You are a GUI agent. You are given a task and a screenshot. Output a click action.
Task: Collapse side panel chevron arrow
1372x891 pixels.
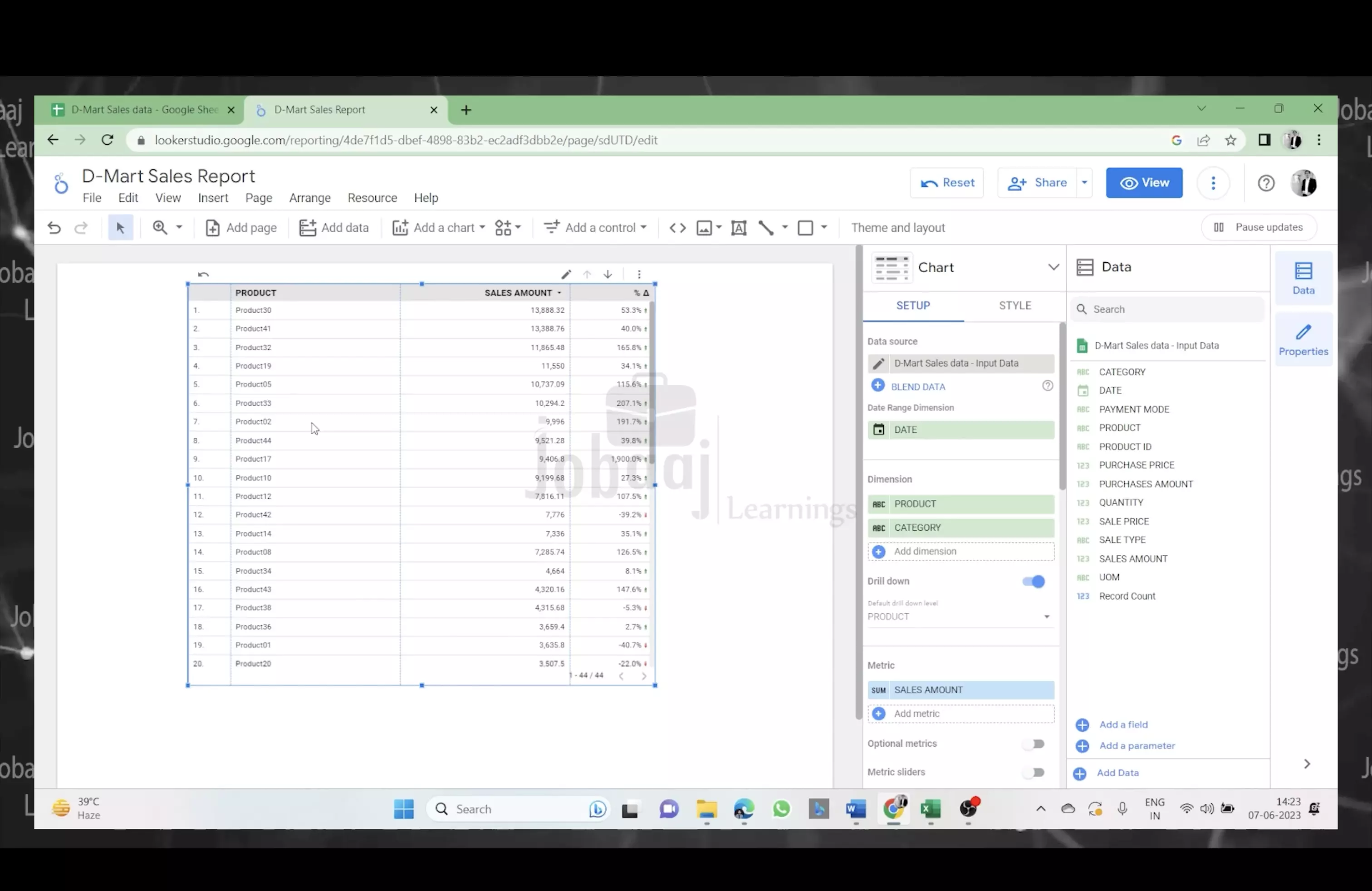click(1307, 764)
